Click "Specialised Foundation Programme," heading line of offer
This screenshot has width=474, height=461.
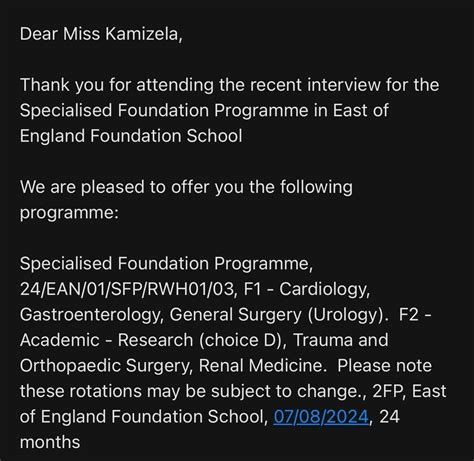166,264
